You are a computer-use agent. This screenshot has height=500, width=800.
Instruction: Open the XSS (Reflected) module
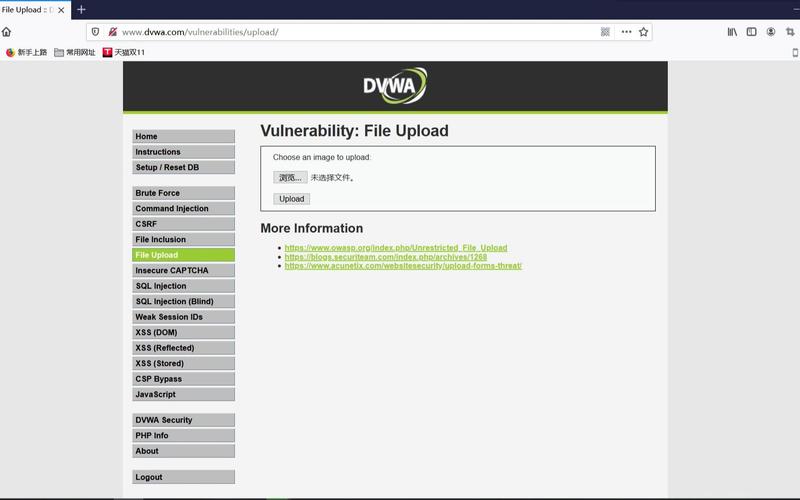coord(184,348)
